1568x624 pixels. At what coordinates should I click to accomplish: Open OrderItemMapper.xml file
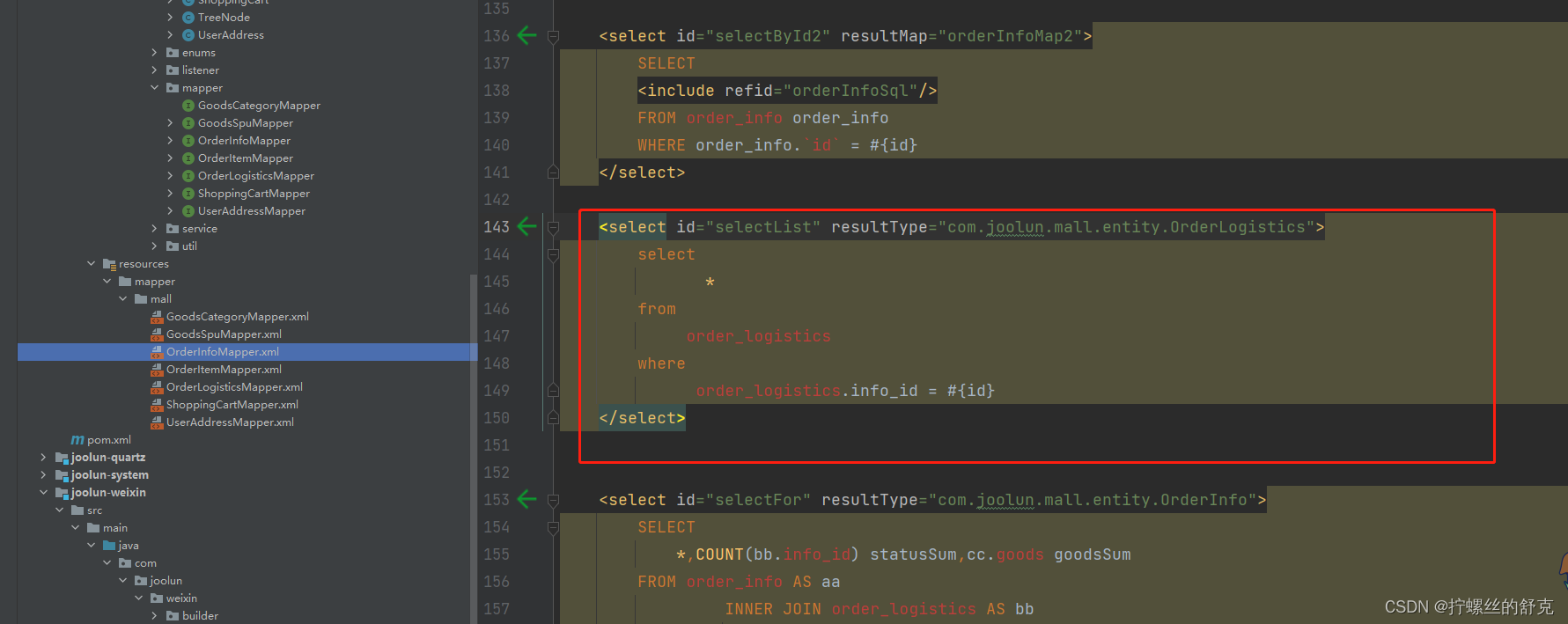(224, 369)
